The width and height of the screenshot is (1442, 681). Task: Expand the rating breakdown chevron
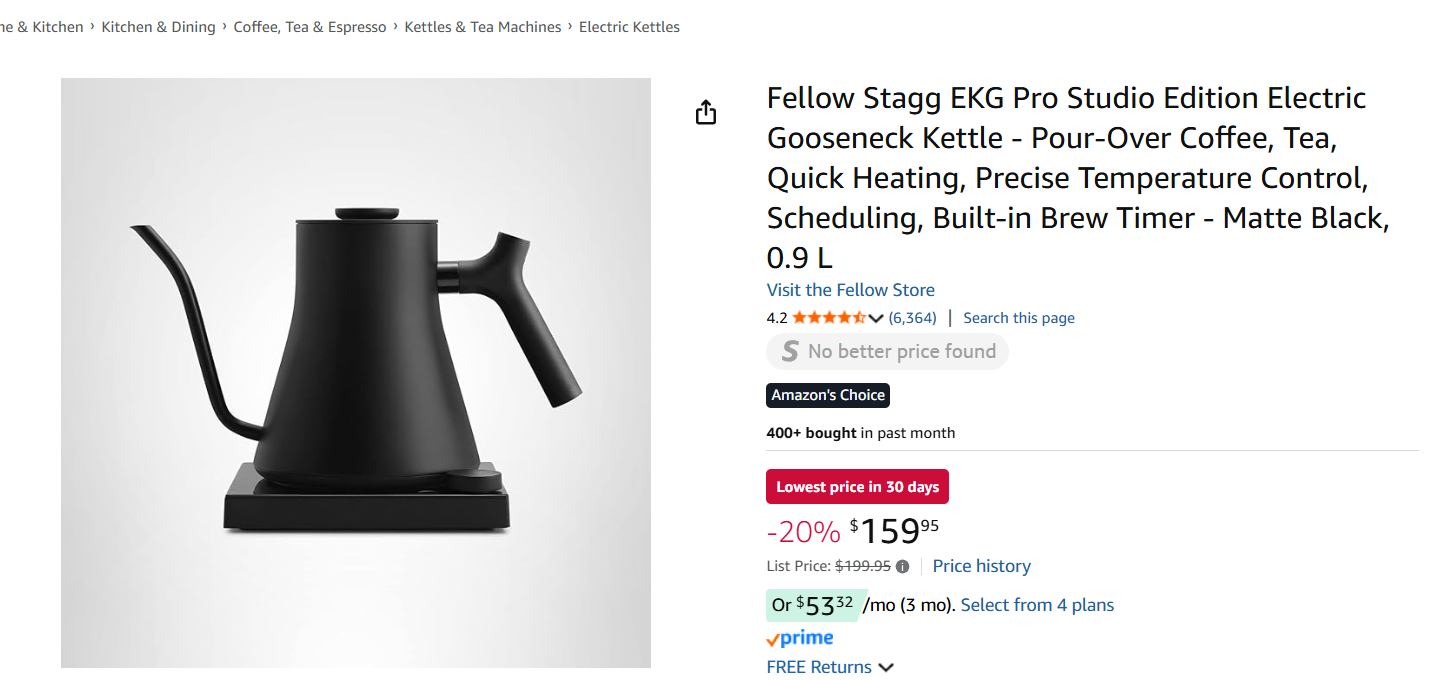(x=876, y=318)
